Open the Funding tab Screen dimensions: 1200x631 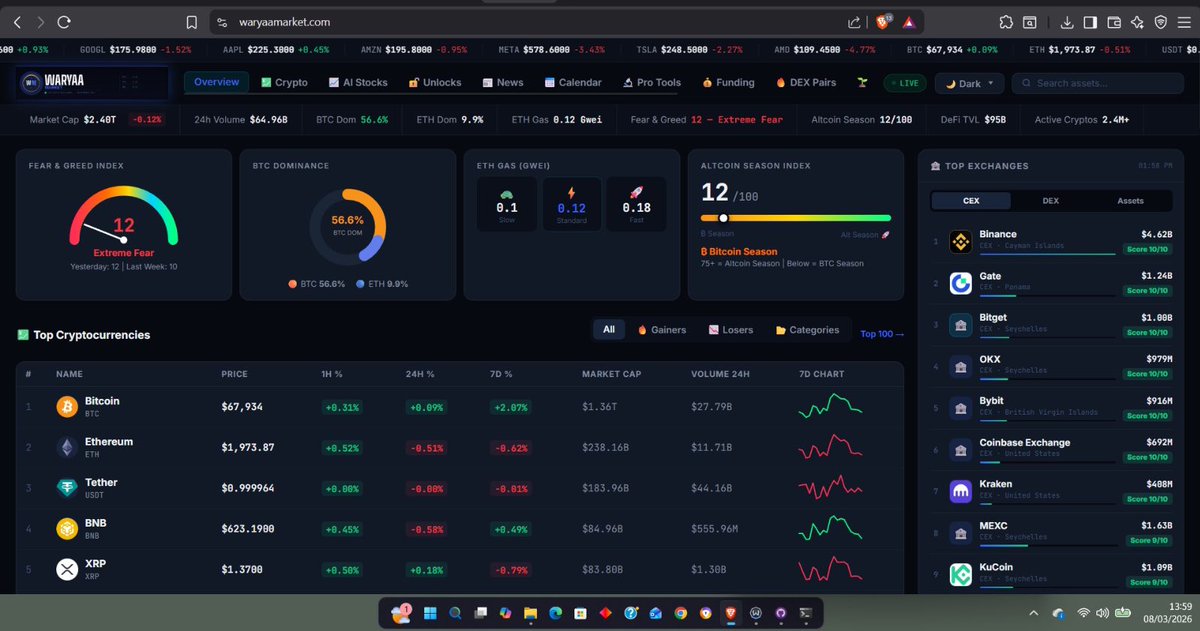tap(728, 83)
